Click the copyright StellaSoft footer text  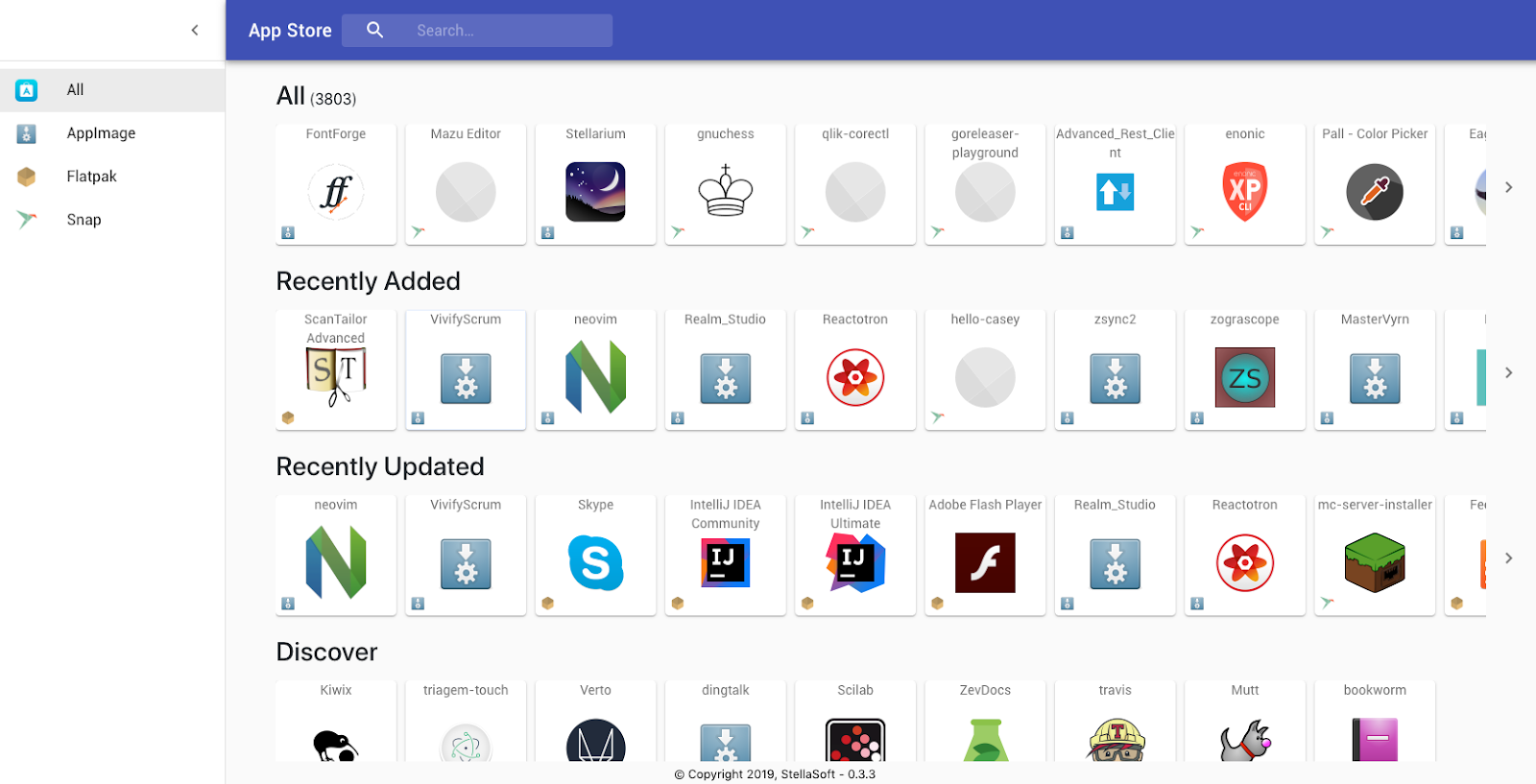click(x=775, y=774)
